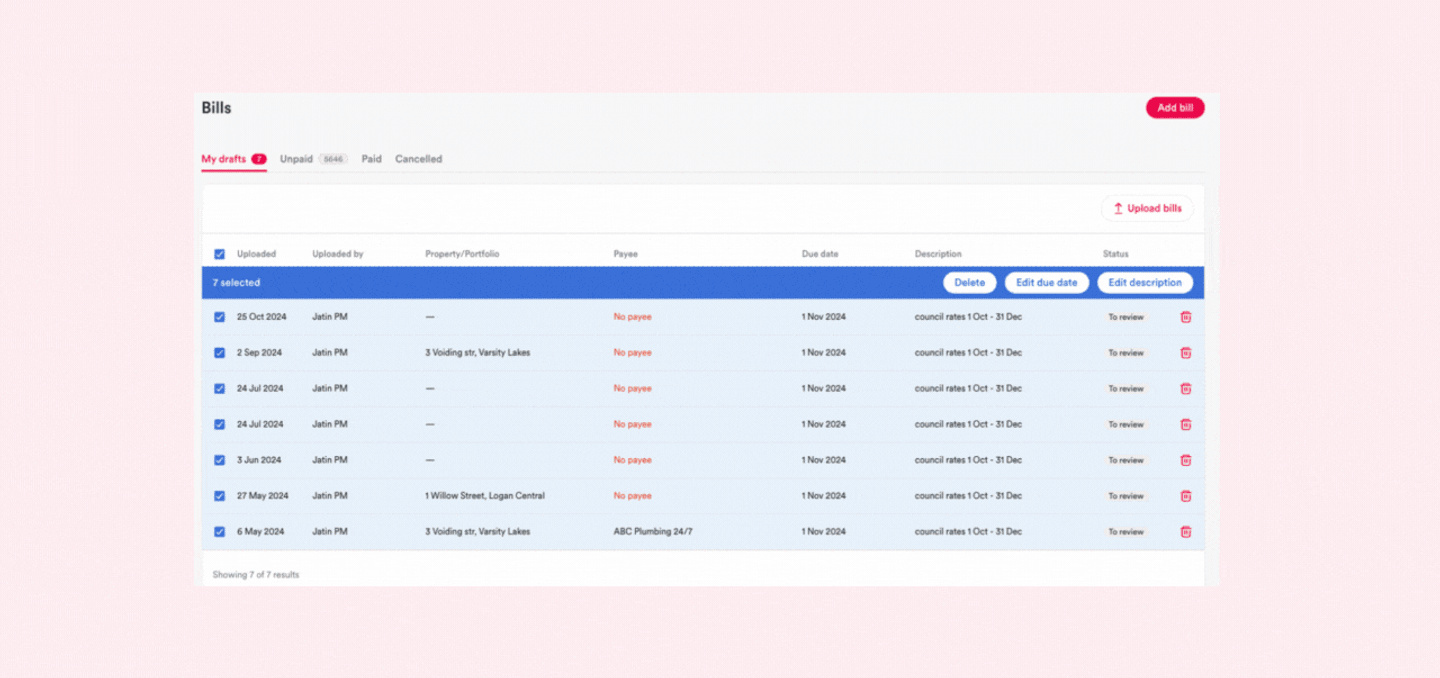
Task: Delete the 25 Oct 2024 bill via trash icon
Action: point(1185,317)
